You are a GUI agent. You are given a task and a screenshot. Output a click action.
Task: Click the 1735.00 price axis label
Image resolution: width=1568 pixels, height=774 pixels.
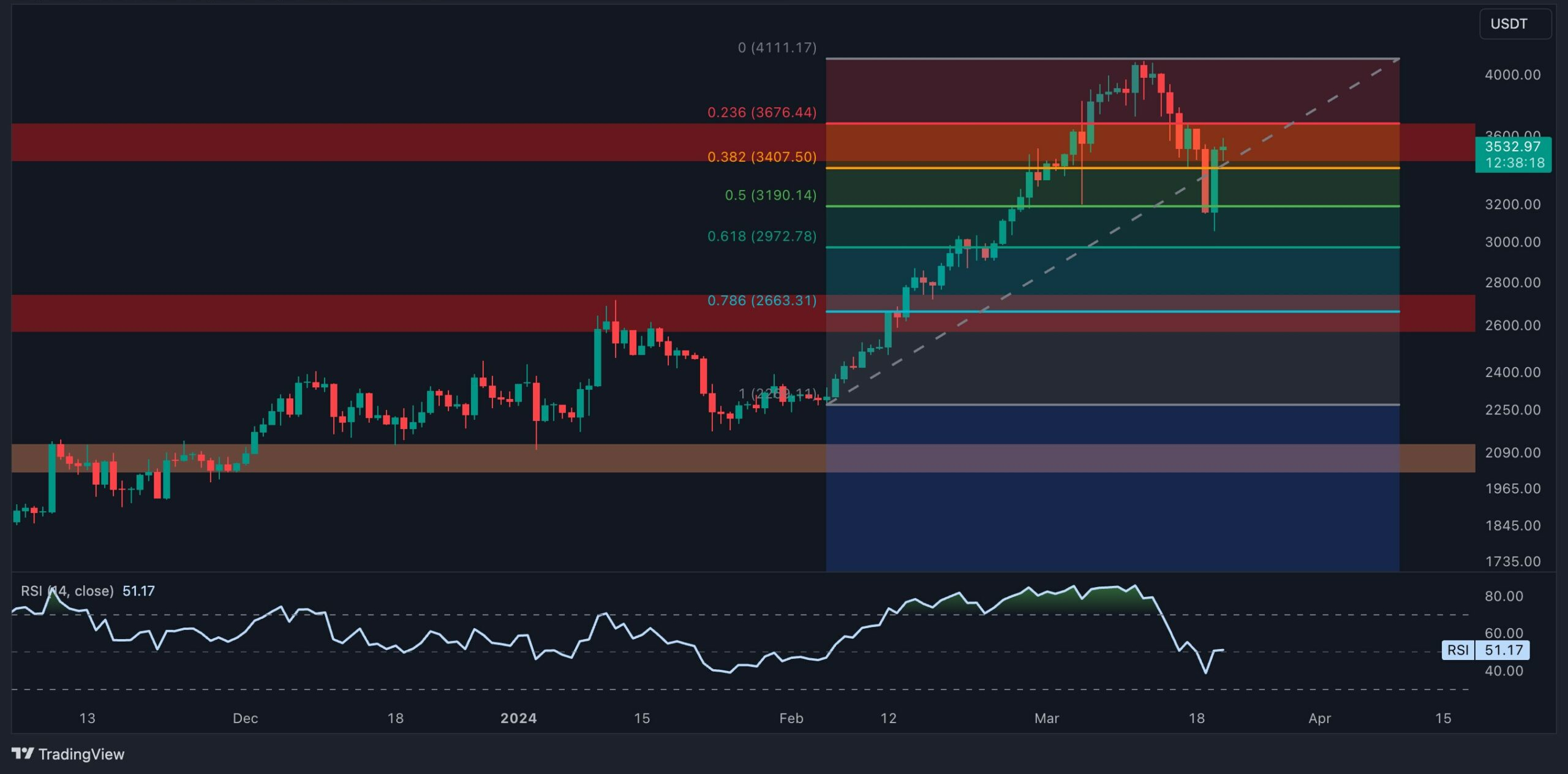pos(1513,561)
